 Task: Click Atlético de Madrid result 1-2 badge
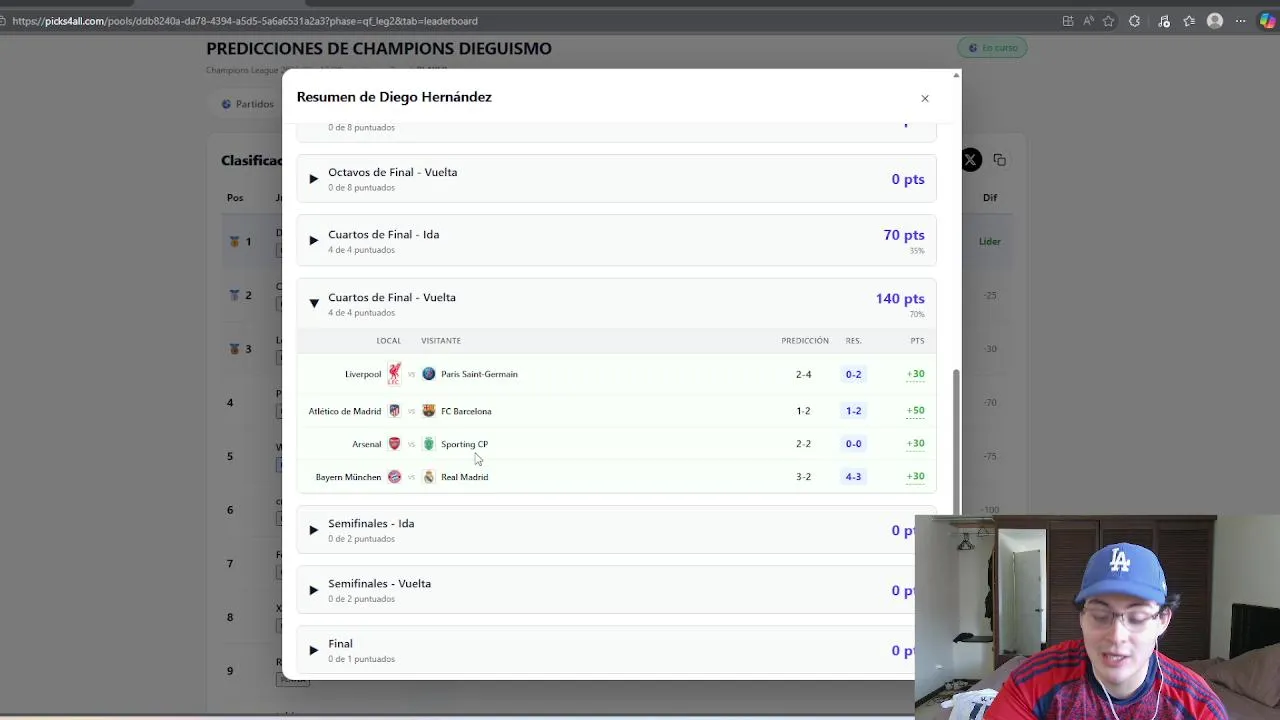853,411
